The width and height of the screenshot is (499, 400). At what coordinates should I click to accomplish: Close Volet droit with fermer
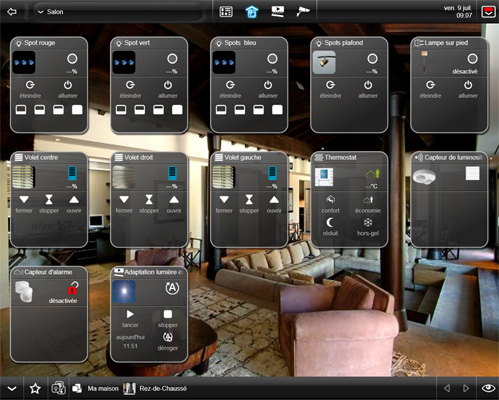tap(124, 204)
